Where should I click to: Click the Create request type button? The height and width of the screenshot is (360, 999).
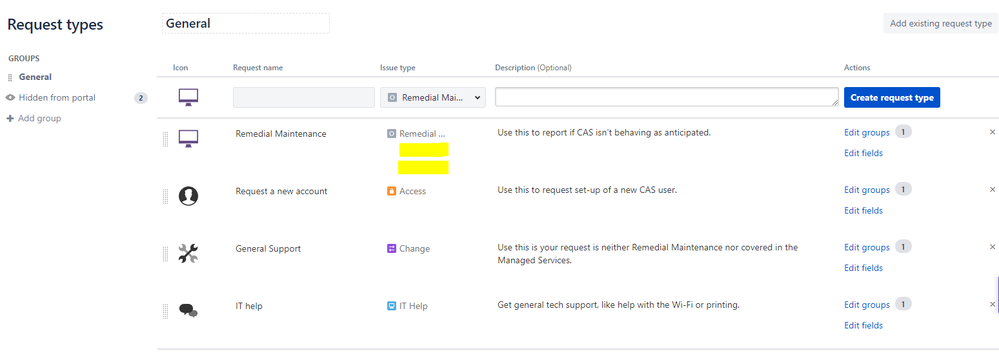892,97
